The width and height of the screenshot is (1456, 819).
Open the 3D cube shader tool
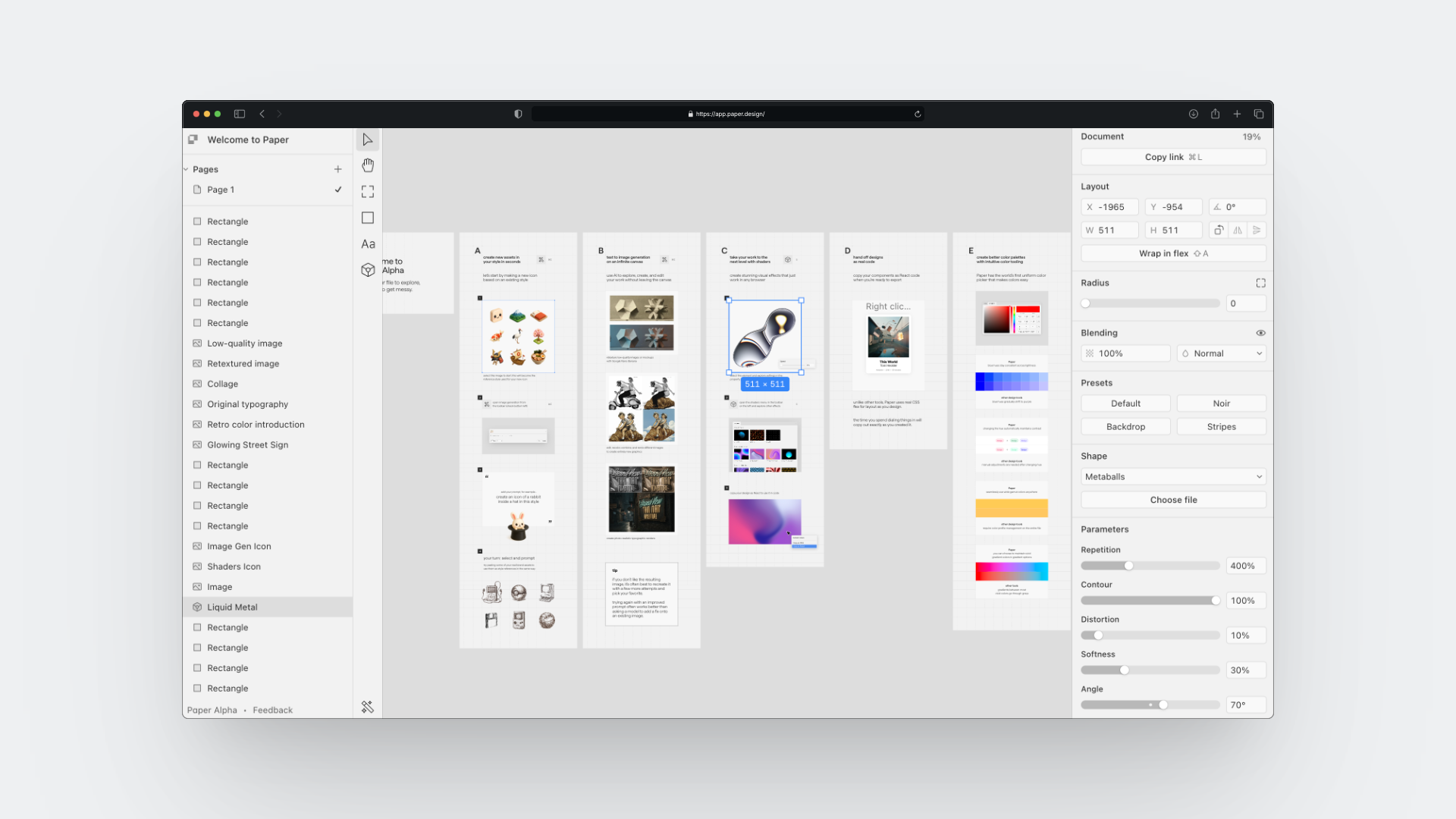pos(368,270)
